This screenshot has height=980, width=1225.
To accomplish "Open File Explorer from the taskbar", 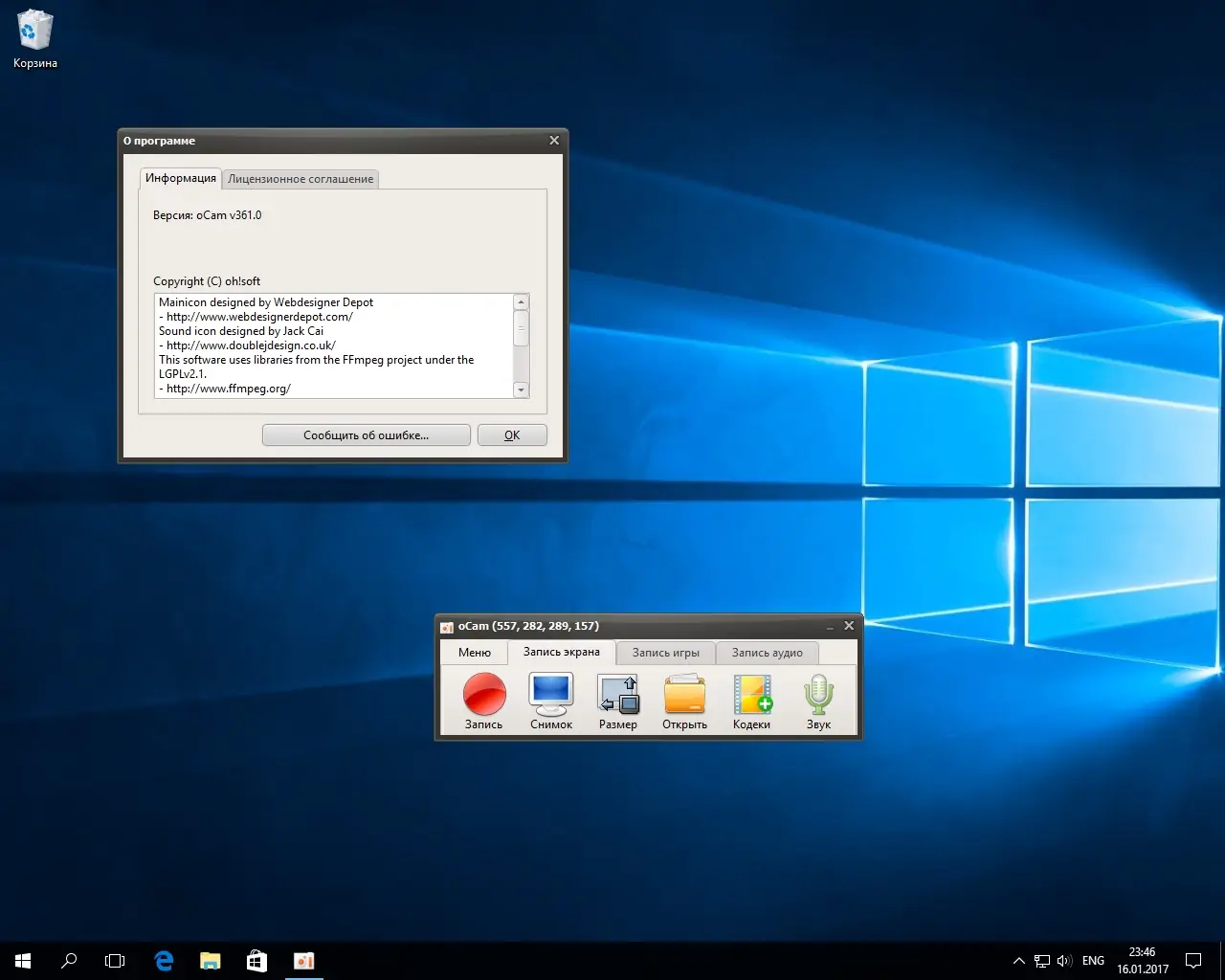I will click(x=210, y=961).
